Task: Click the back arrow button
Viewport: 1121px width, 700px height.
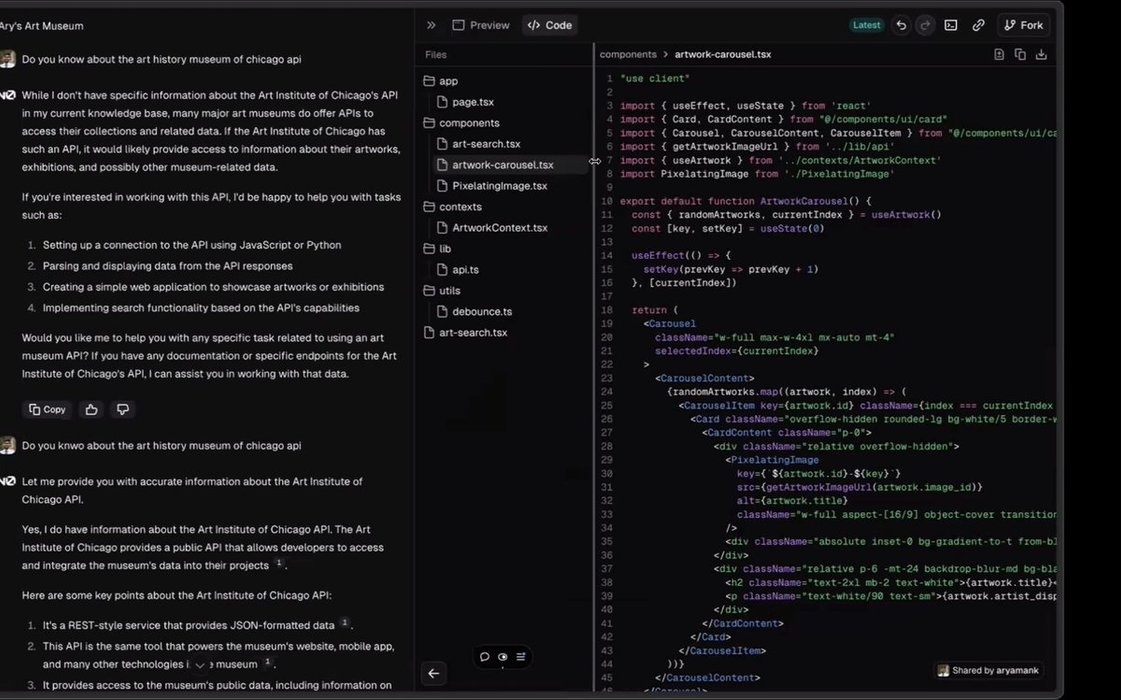Action: [x=433, y=674]
